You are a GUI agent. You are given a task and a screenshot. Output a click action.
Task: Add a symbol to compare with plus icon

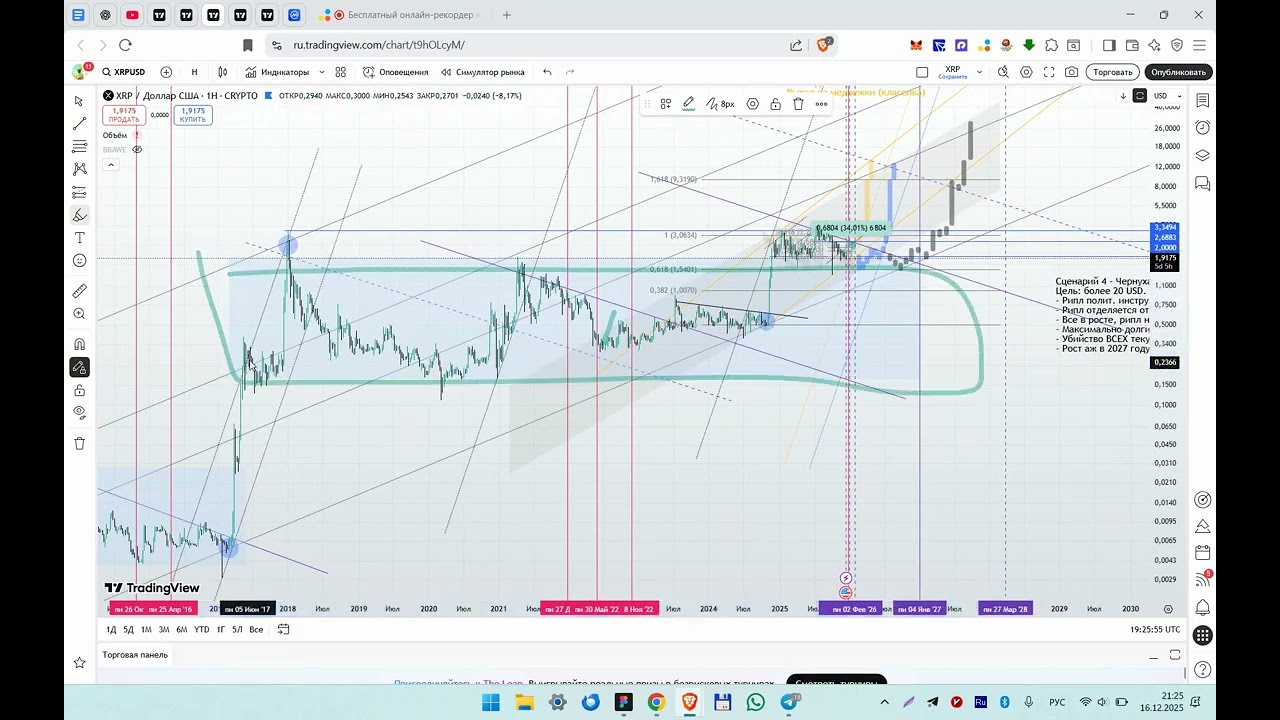(x=166, y=72)
